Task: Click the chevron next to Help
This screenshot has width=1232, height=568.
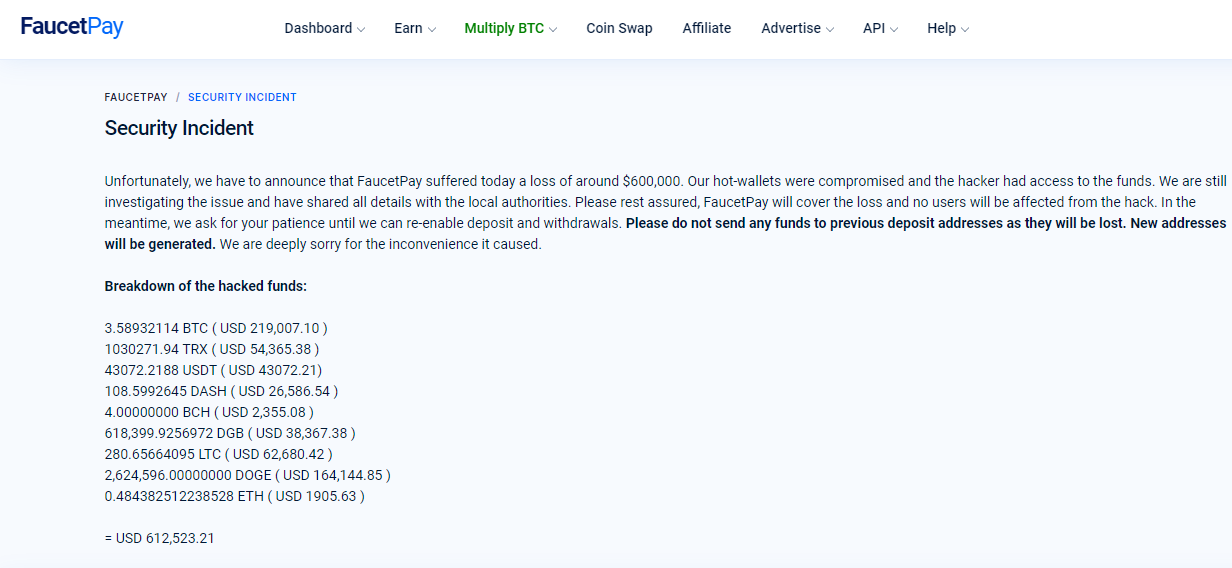Action: coord(965,29)
